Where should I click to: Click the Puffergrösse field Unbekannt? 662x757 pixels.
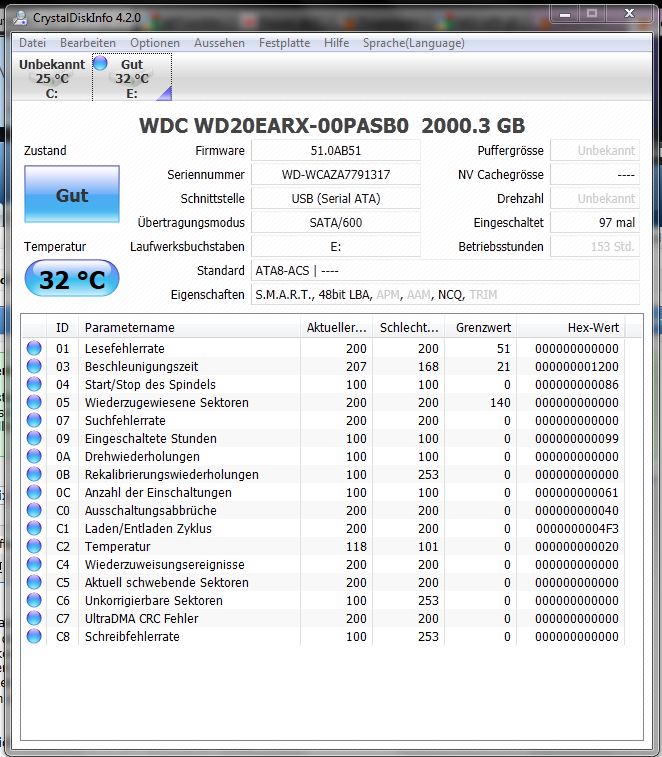pyautogui.click(x=595, y=151)
